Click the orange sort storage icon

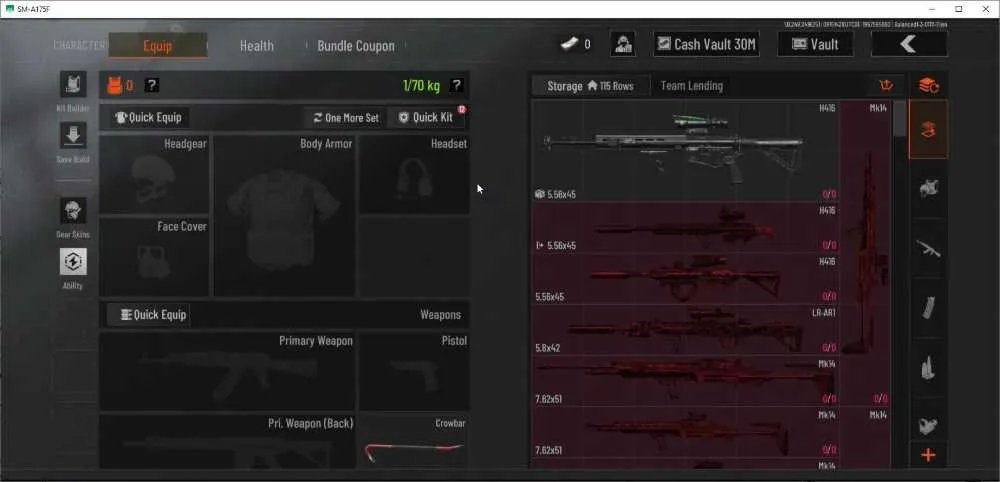tap(886, 85)
